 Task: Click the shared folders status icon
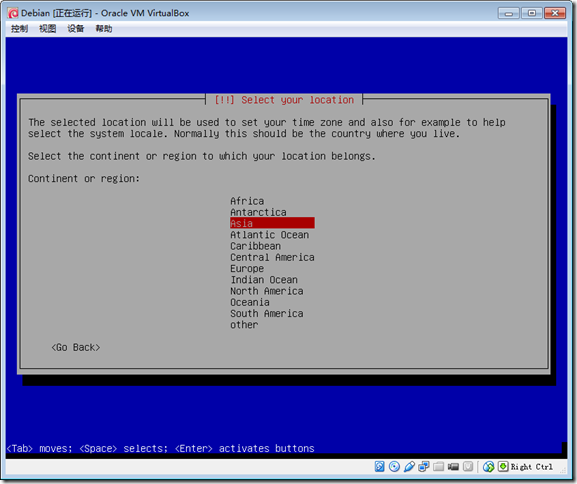pyautogui.click(x=438, y=467)
